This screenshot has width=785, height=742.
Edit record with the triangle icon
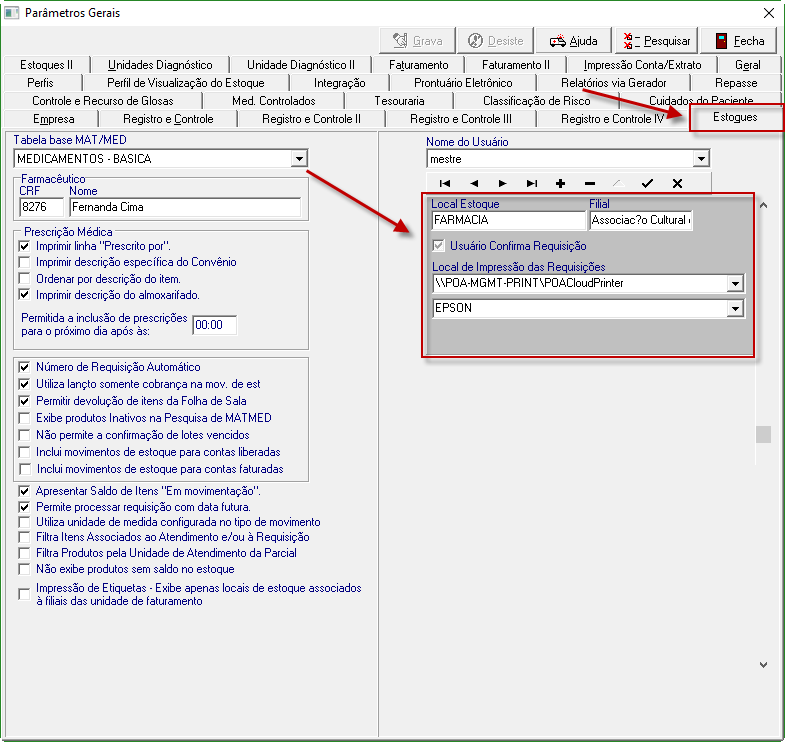(619, 183)
